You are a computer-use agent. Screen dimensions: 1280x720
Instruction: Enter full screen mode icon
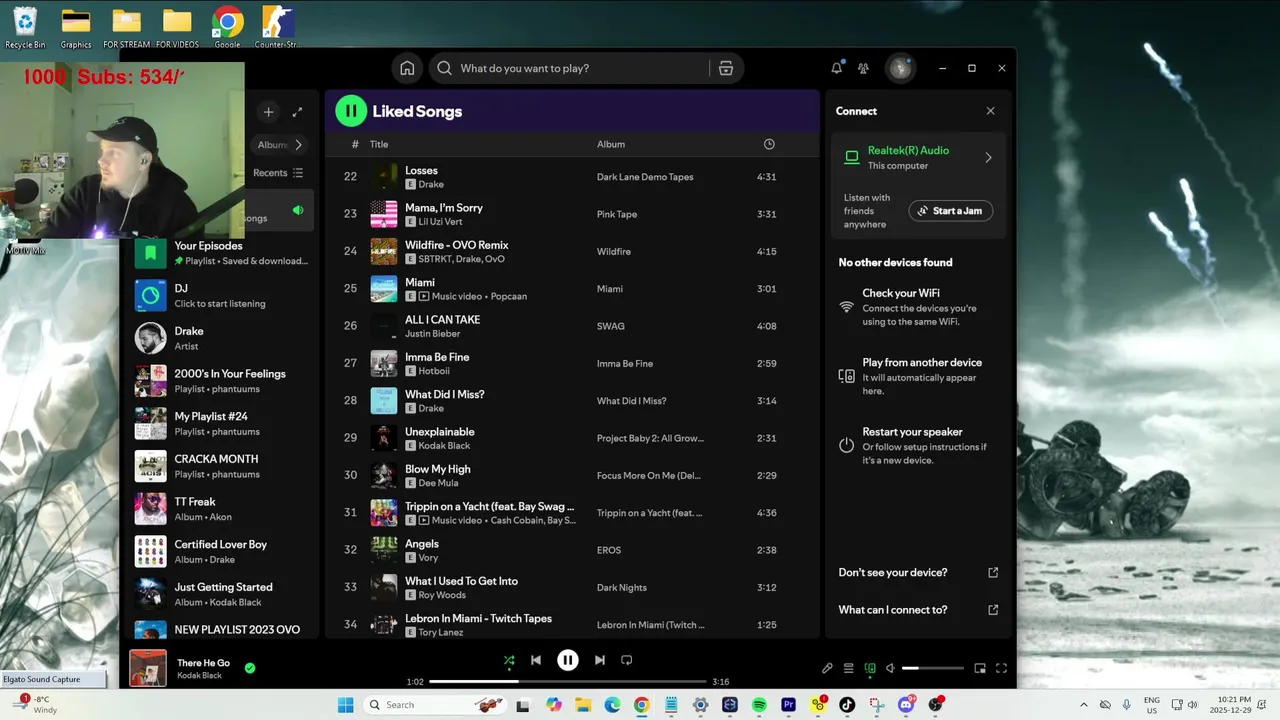[1001, 668]
